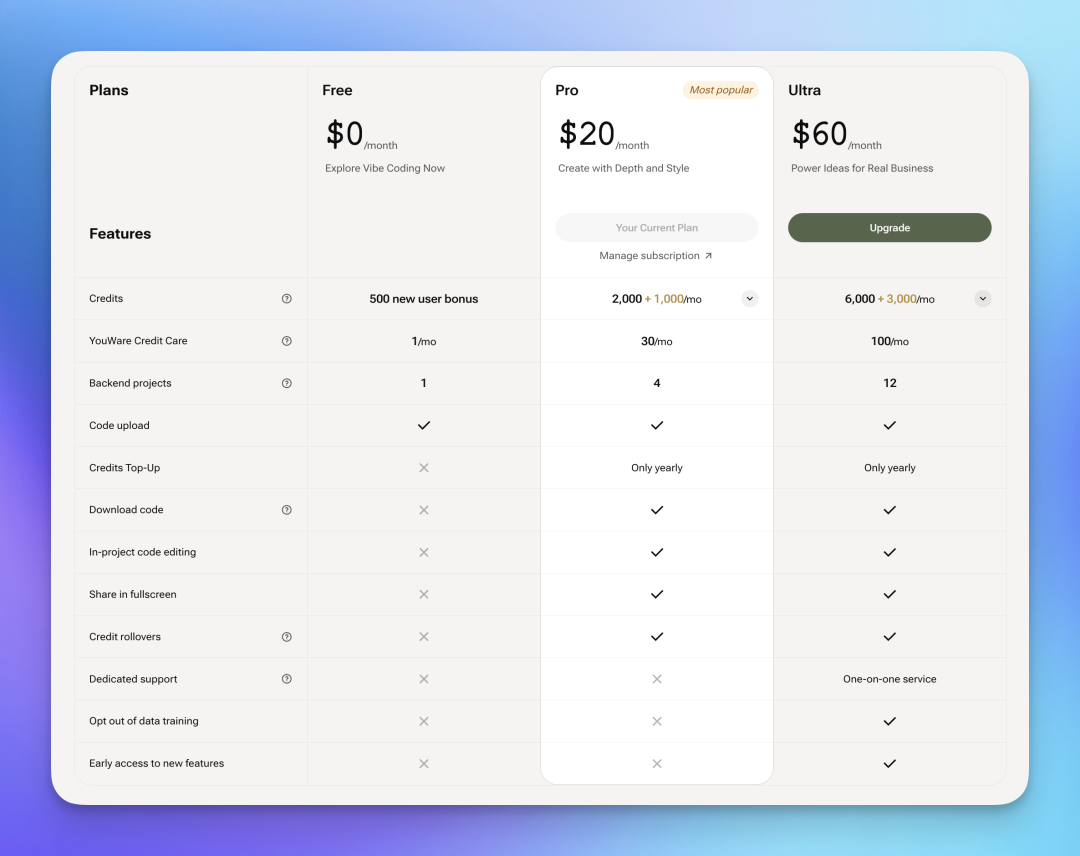Click the Most popular badge
Screen dimensions: 1080x856
720,90
